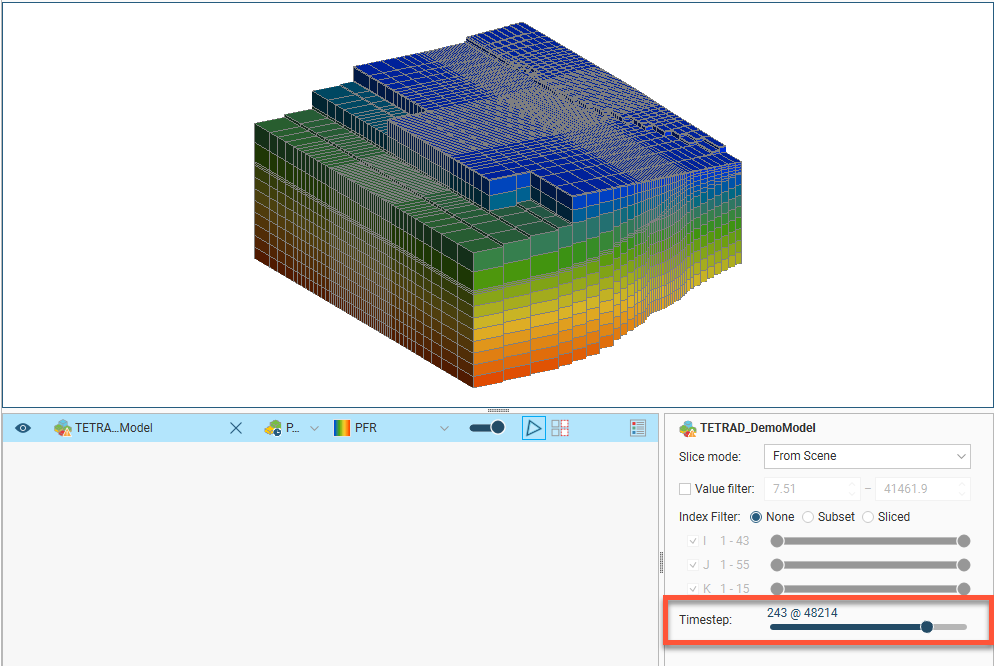Toggle the red grid block edges icon
The image size is (994, 666).
point(560,428)
